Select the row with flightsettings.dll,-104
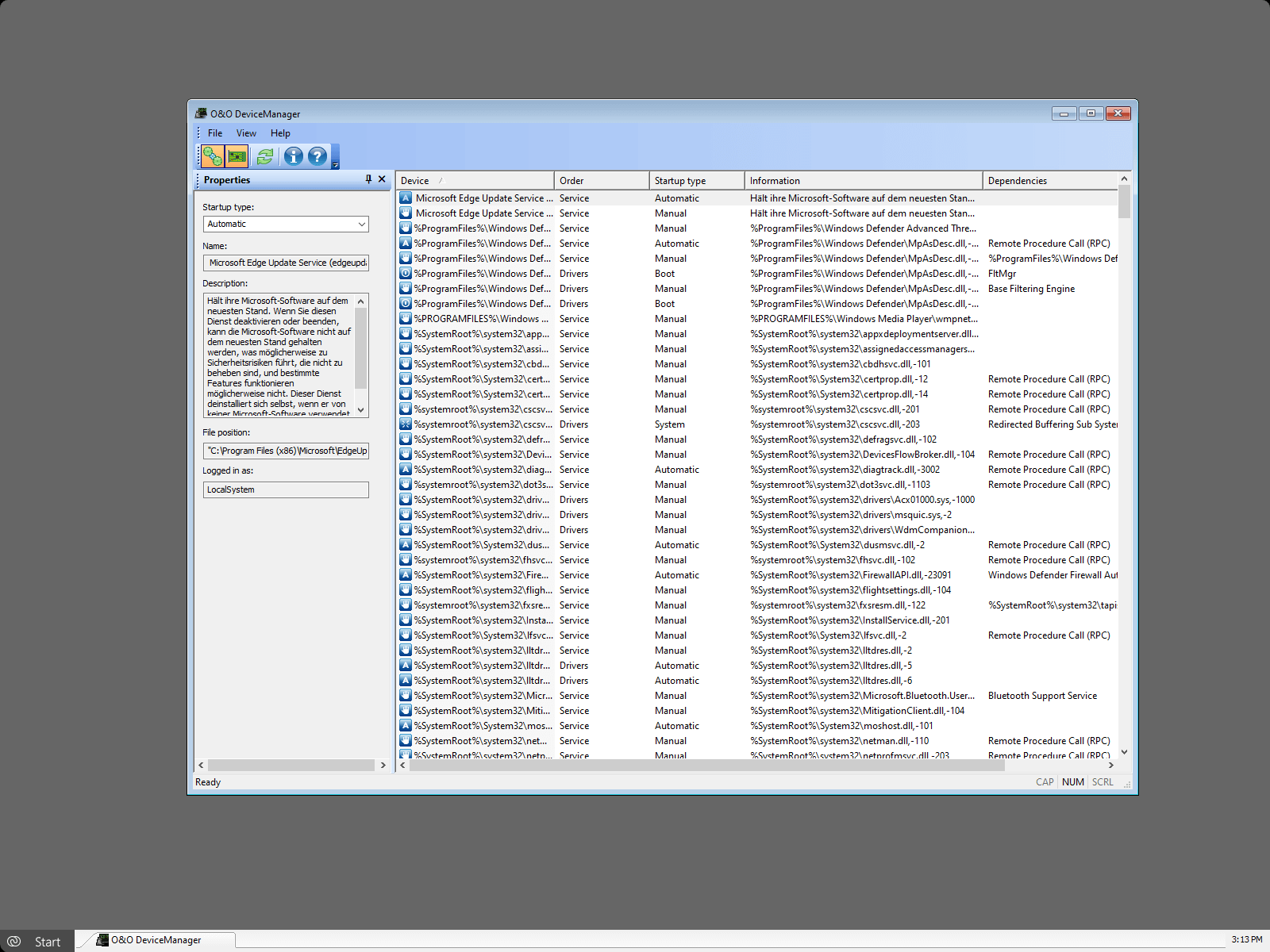 tap(757, 590)
